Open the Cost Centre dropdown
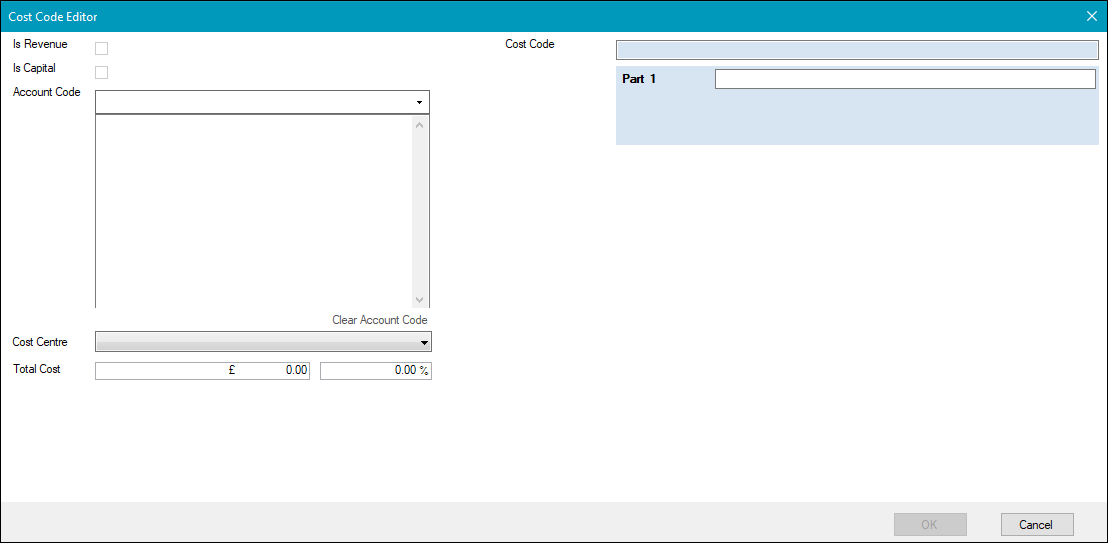The height and width of the screenshot is (543, 1108). pos(424,343)
